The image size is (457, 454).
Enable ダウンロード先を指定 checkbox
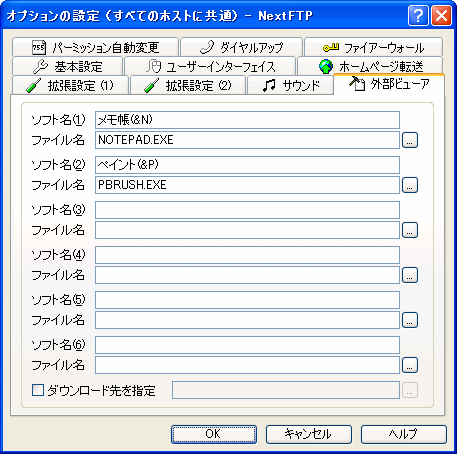coord(38,390)
